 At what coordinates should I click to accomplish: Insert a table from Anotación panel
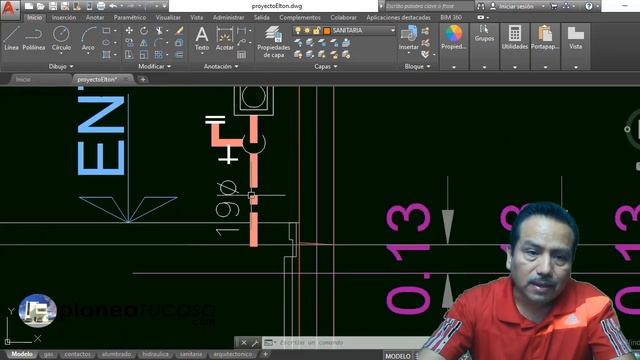click(x=242, y=55)
